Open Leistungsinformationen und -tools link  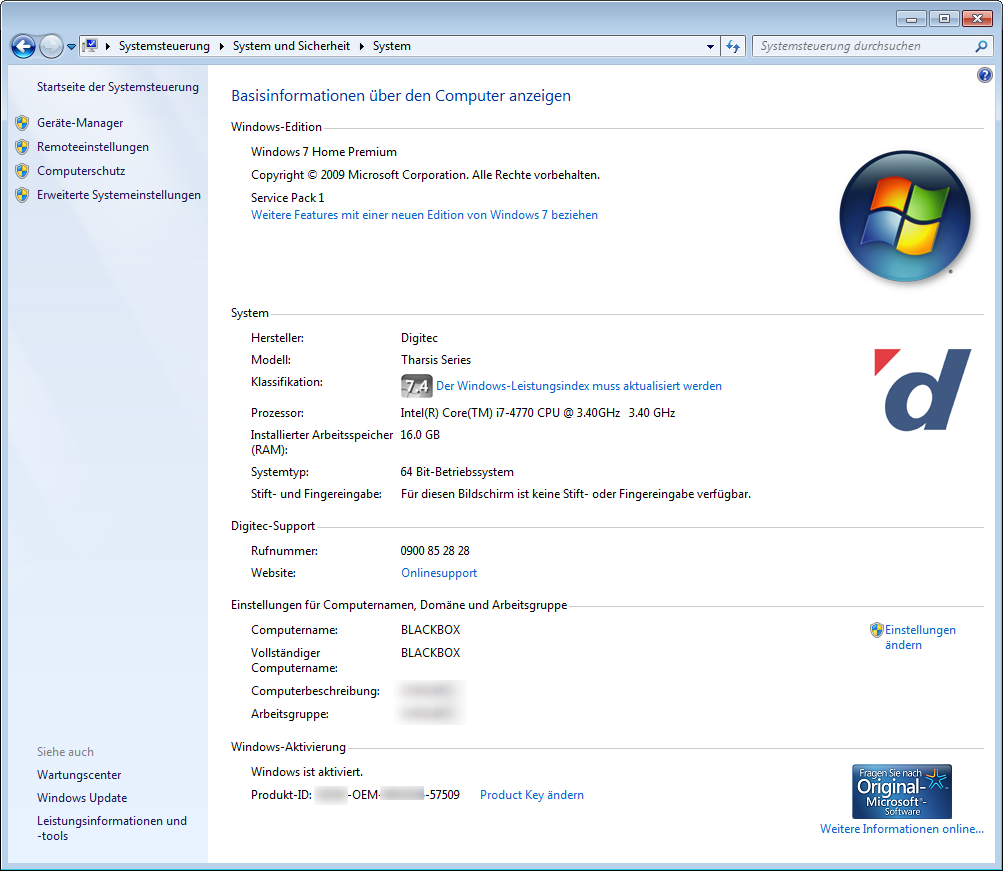[112, 828]
